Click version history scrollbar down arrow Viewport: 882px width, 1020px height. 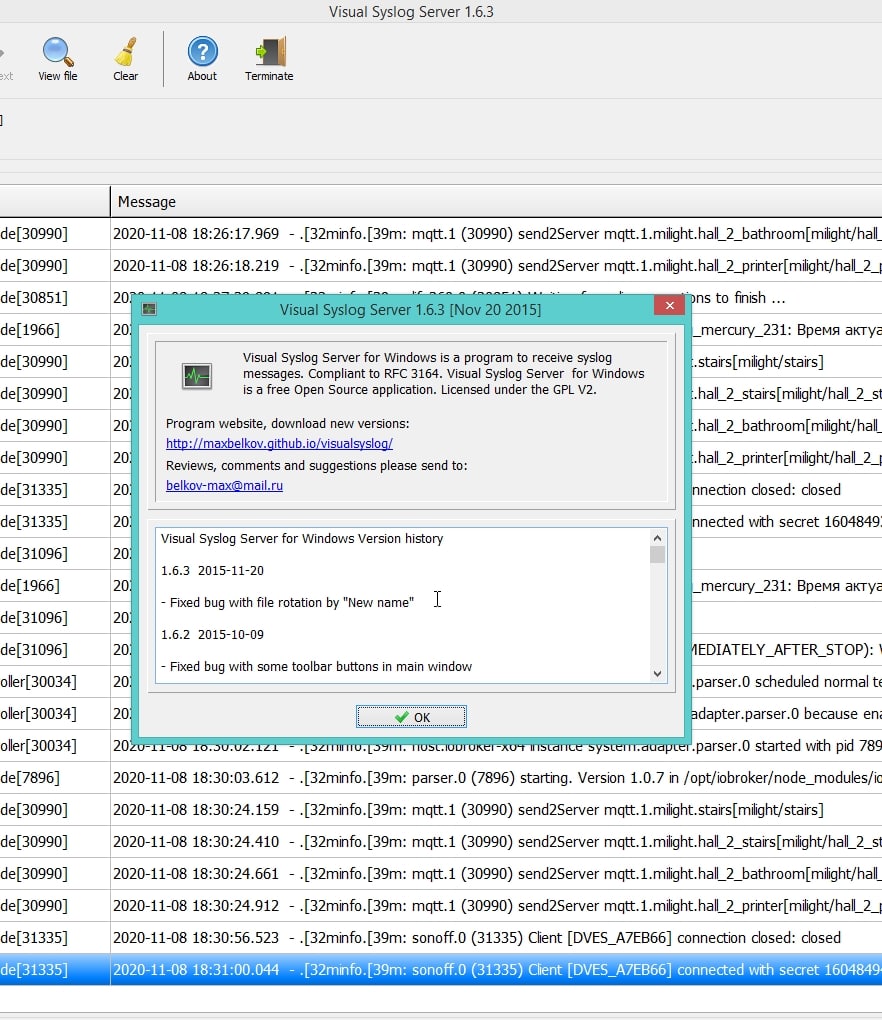tap(658, 674)
